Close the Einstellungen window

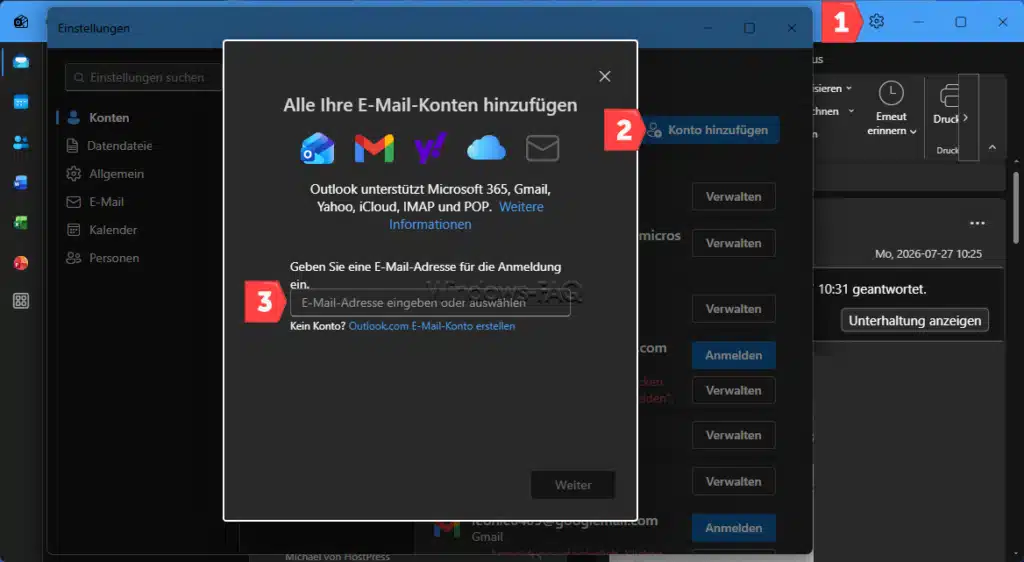(x=792, y=28)
